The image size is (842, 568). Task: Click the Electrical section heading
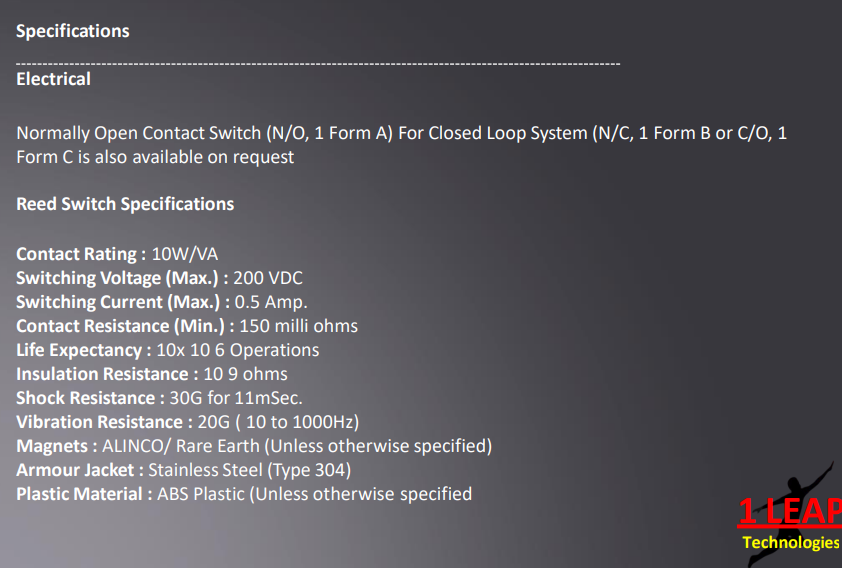coord(53,79)
